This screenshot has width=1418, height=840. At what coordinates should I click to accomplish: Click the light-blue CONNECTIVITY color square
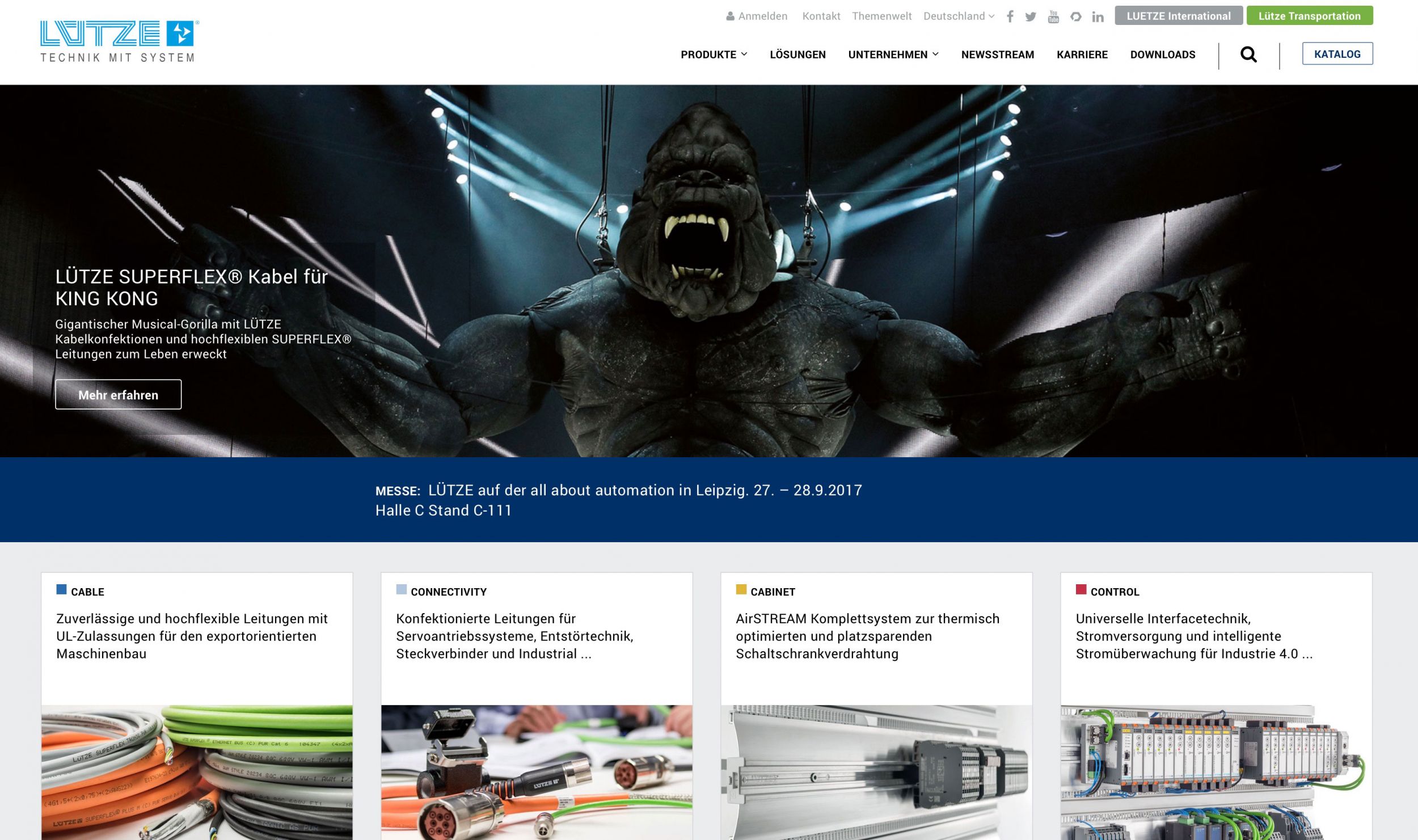coord(401,589)
